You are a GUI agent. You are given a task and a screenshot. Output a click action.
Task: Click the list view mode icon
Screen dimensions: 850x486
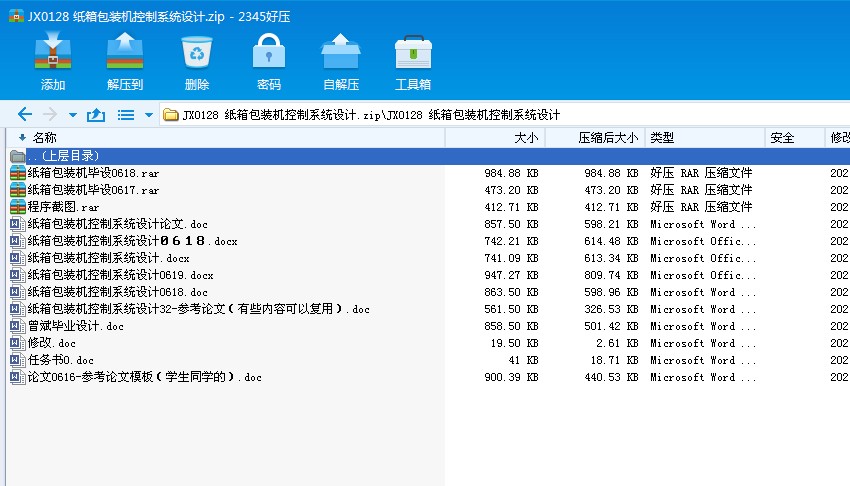pos(126,115)
